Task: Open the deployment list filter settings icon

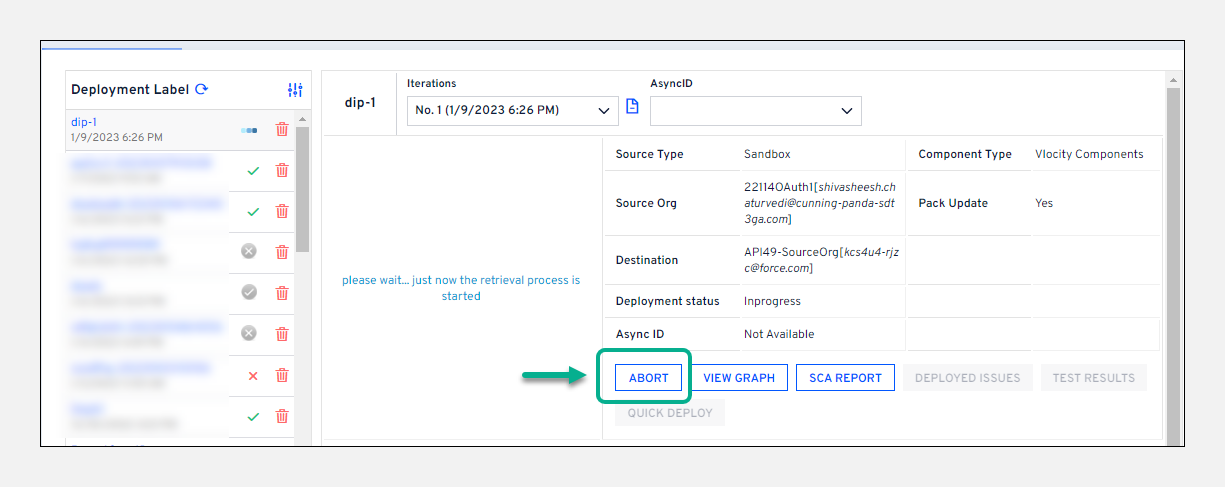Action: point(295,90)
